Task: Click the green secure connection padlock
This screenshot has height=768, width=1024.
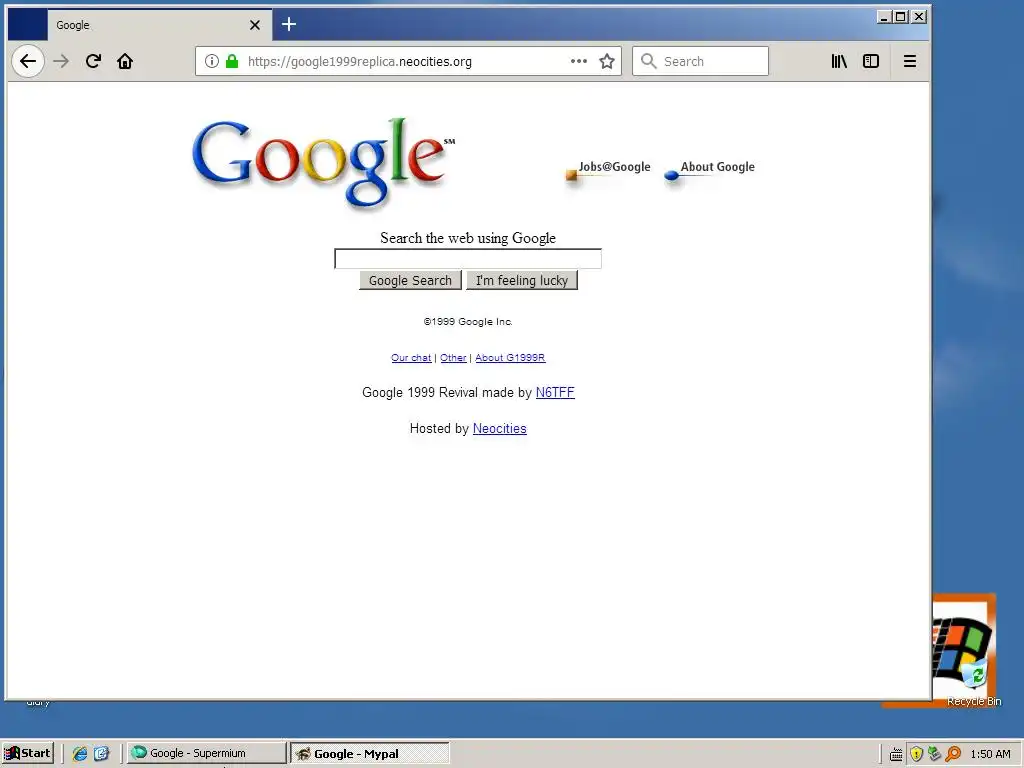Action: point(232,61)
